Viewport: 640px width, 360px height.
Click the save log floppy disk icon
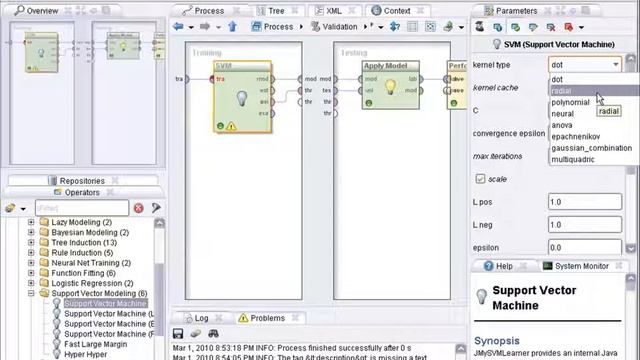(178, 333)
